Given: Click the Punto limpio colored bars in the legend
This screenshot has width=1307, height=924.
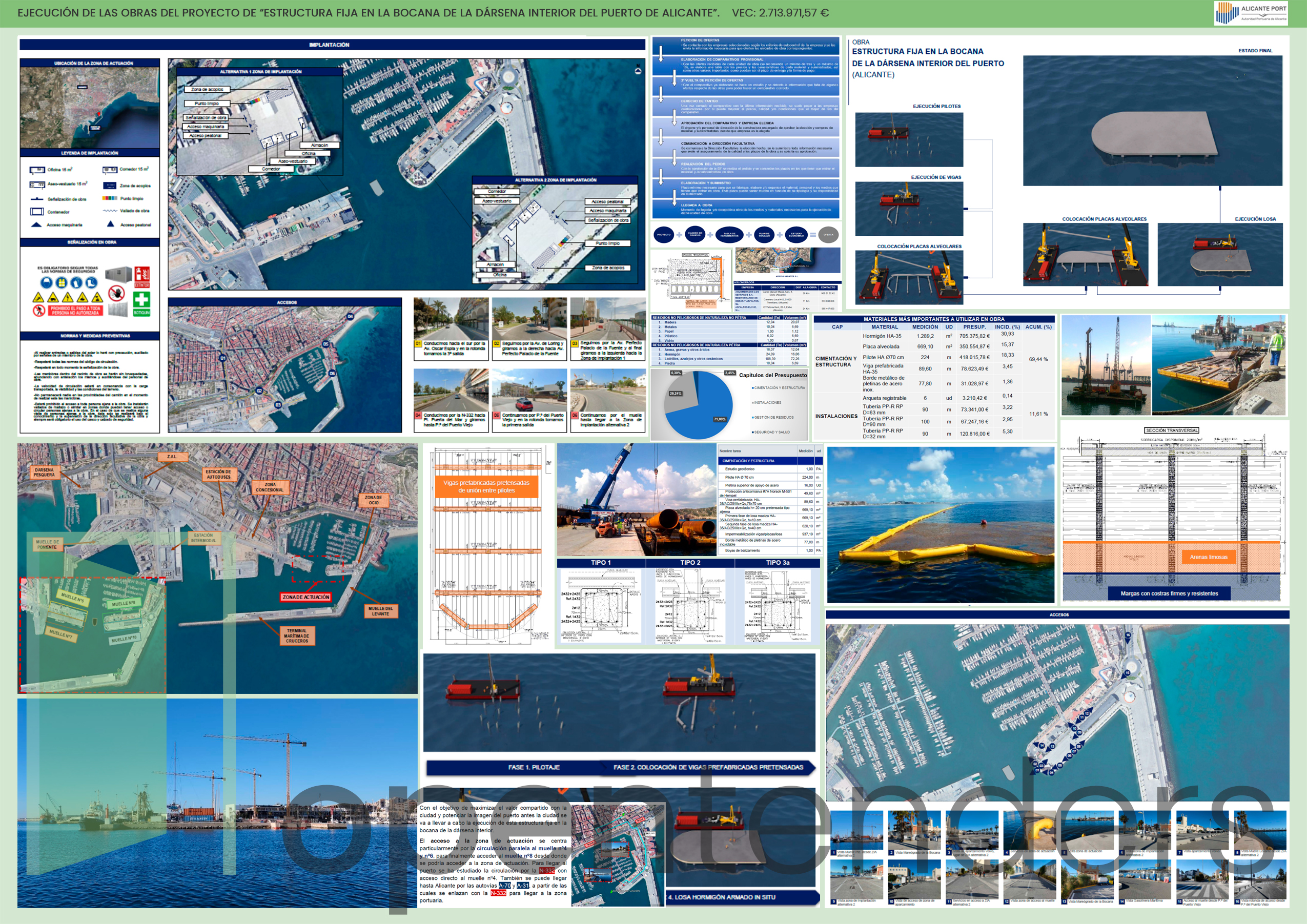Looking at the screenshot, I should tap(110, 198).
